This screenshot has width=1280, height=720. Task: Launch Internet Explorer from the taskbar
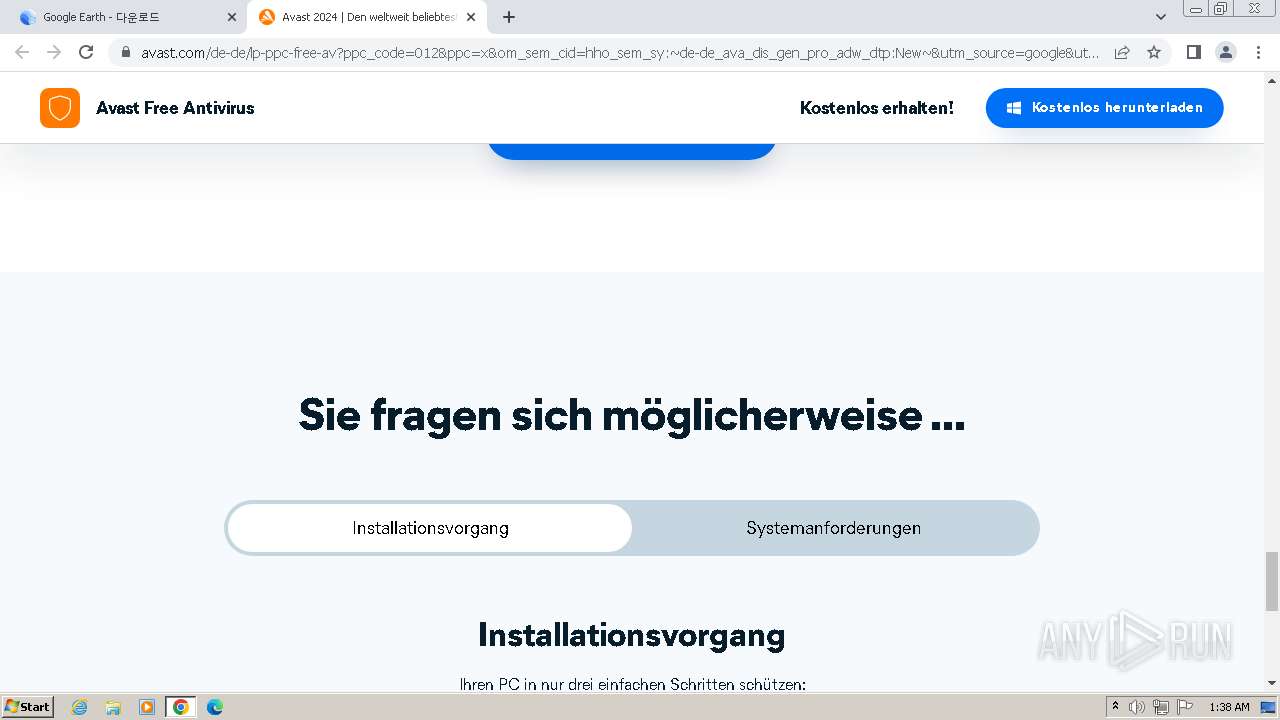coord(79,707)
